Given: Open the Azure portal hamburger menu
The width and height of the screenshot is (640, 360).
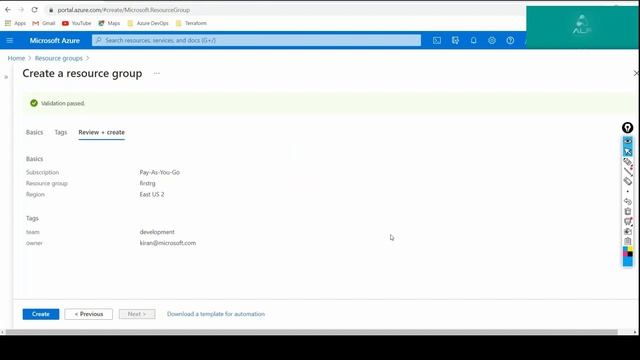Looking at the screenshot, I should pos(9,40).
